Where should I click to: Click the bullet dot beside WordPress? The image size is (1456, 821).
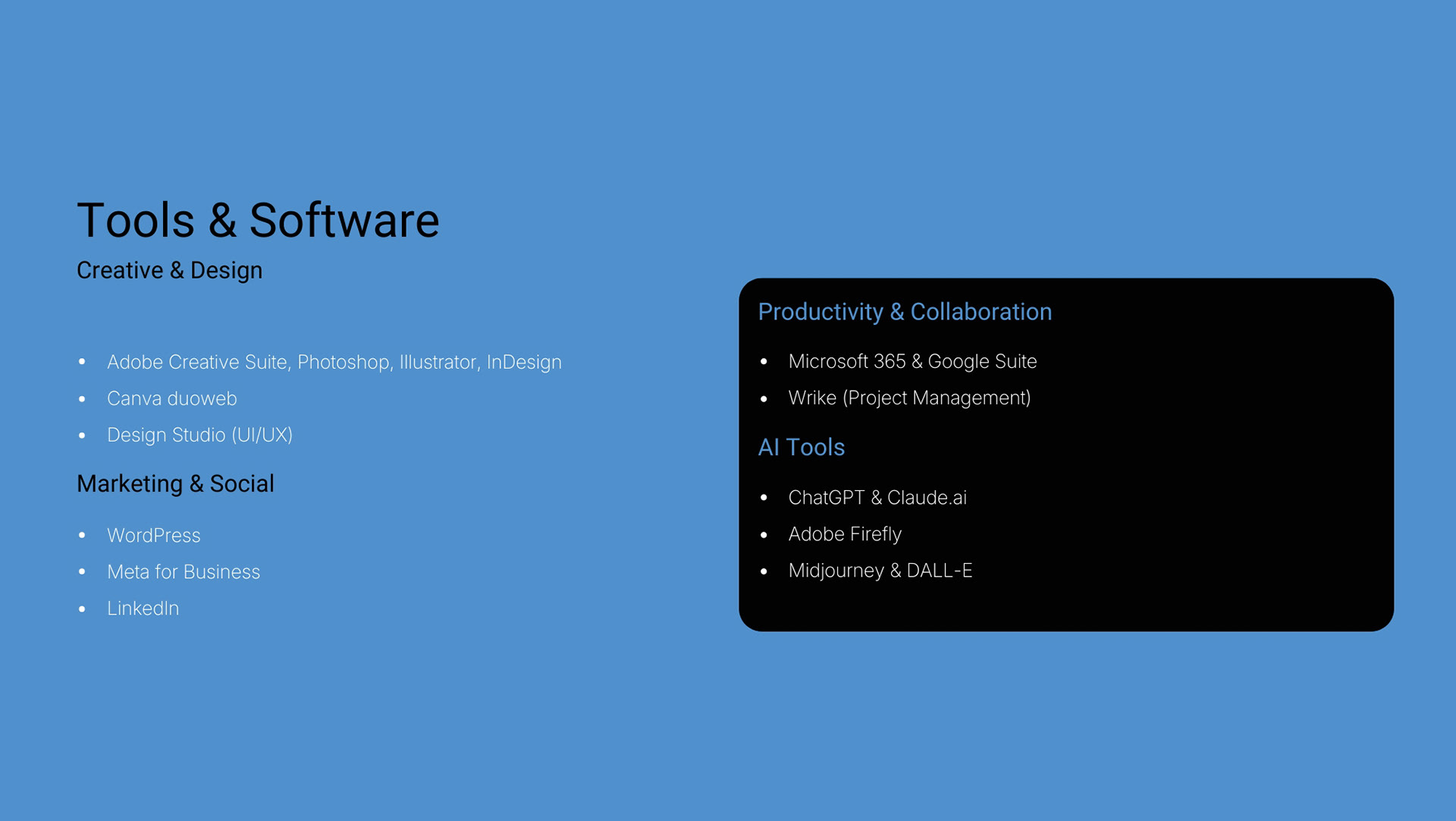[x=82, y=535]
